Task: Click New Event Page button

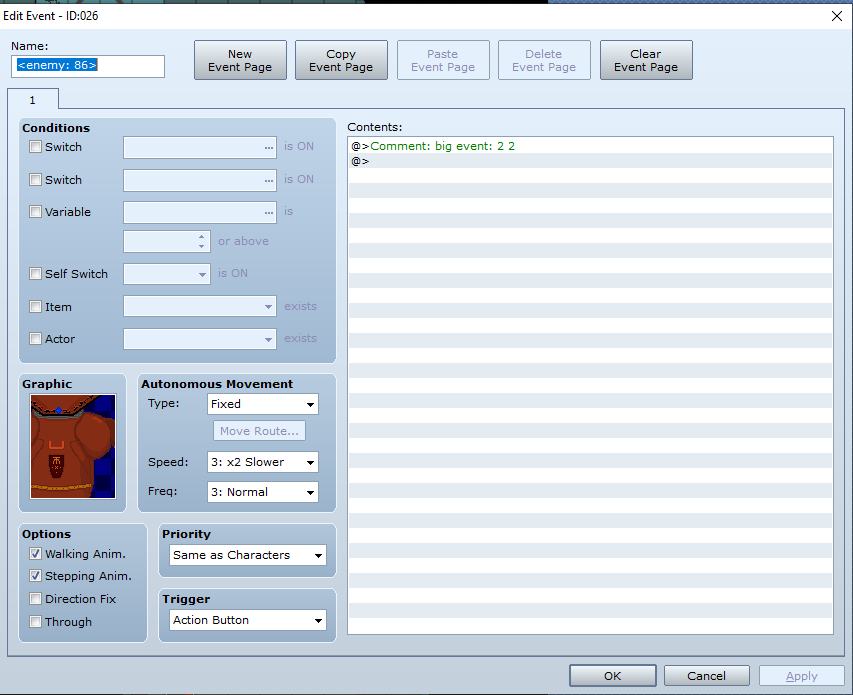Action: tap(240, 60)
